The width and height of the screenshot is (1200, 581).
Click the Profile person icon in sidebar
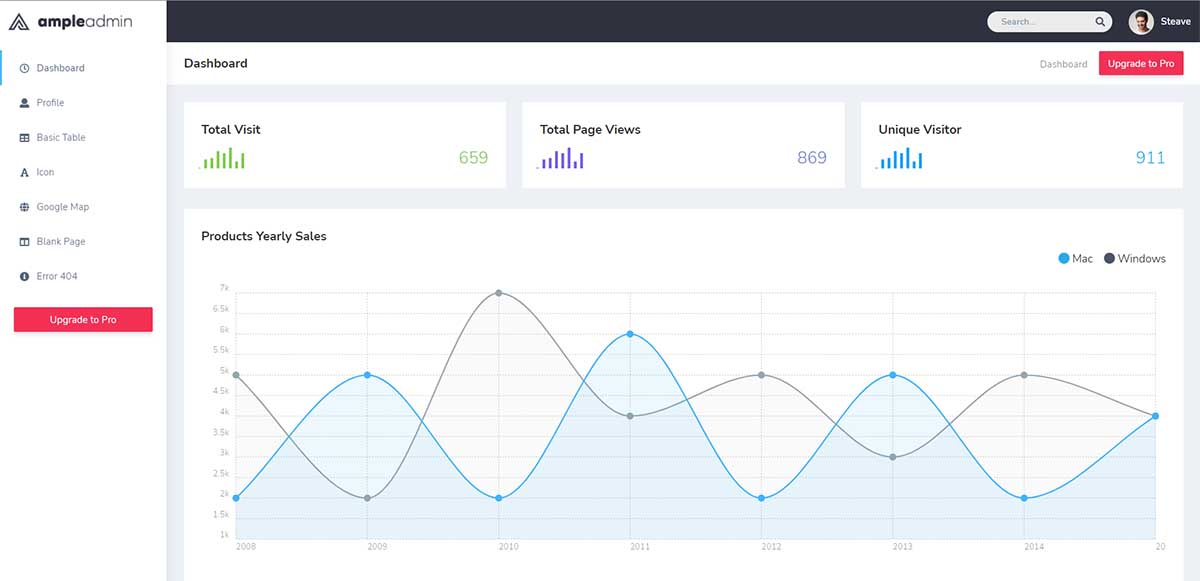pos(24,103)
